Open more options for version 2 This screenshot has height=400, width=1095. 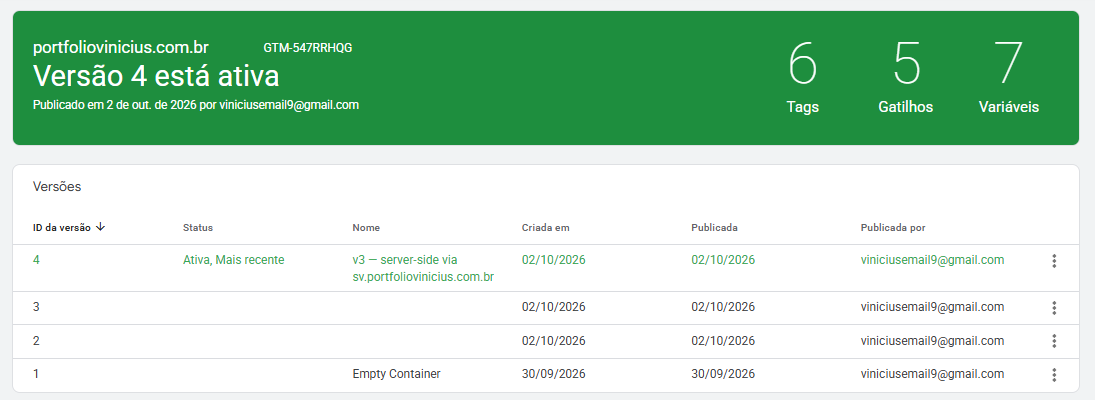[x=1054, y=341]
